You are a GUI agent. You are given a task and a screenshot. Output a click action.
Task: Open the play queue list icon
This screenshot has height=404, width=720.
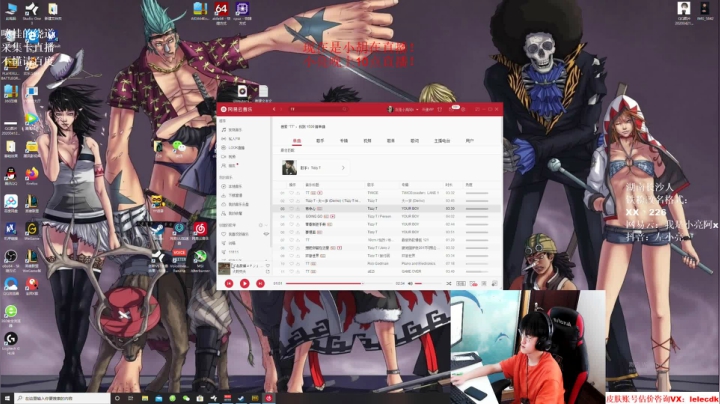tap(495, 284)
